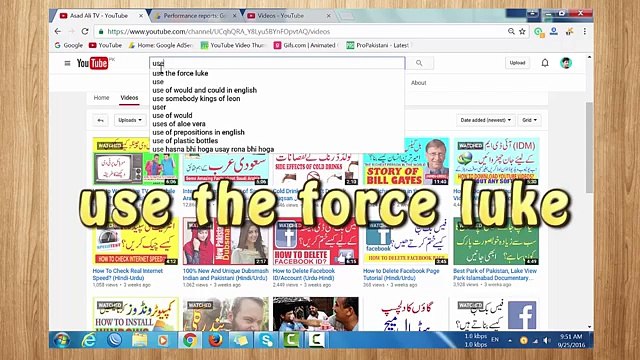This screenshot has width=640, height=360.
Task: Open the account avatar menu
Action: click(x=566, y=63)
